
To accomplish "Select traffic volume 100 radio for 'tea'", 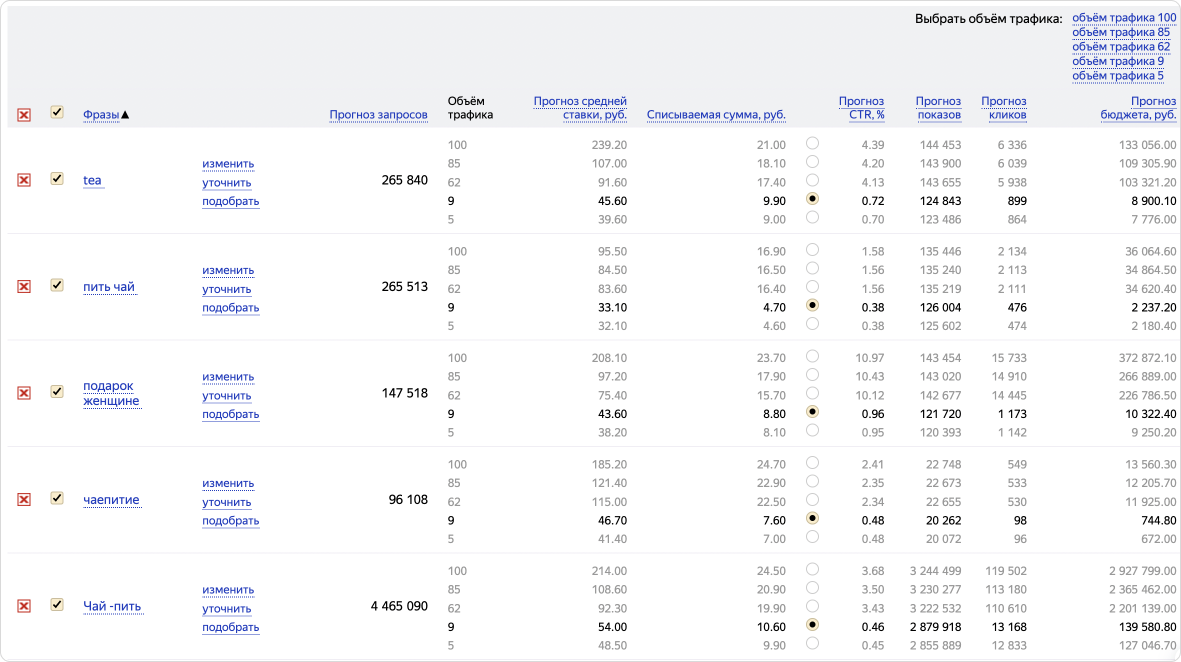I will tap(812, 143).
